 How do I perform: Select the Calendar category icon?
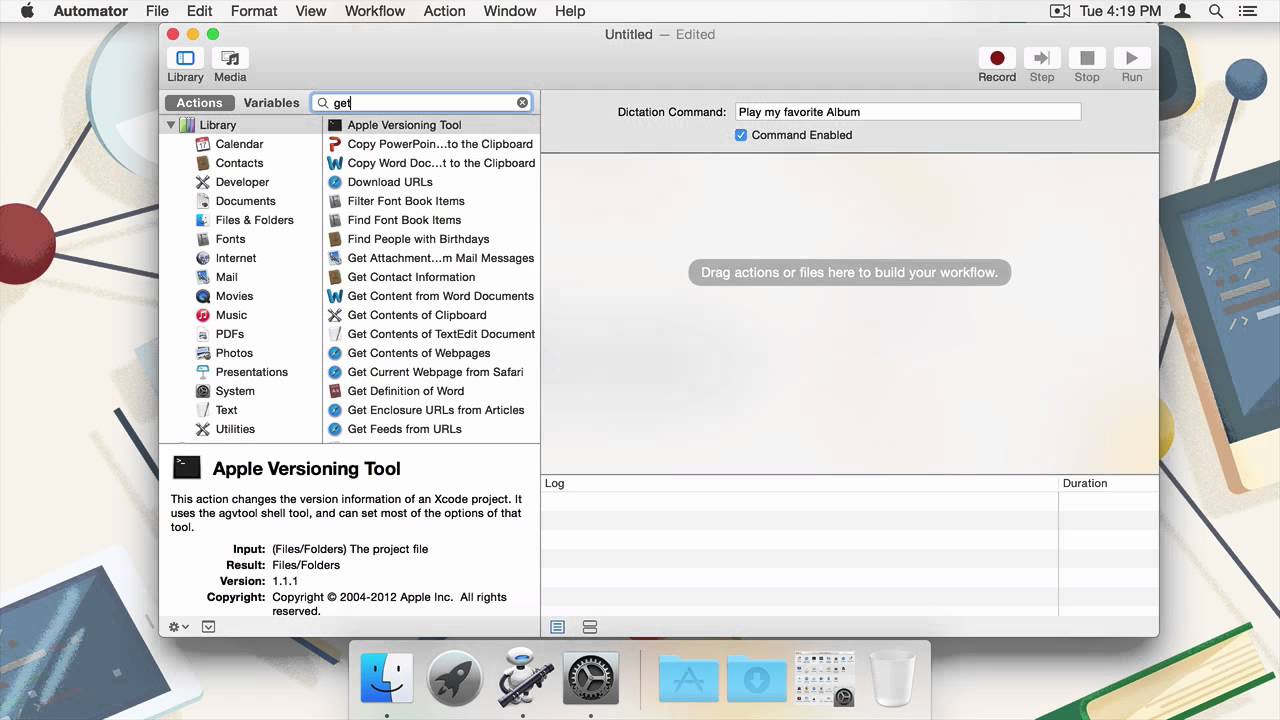click(203, 144)
